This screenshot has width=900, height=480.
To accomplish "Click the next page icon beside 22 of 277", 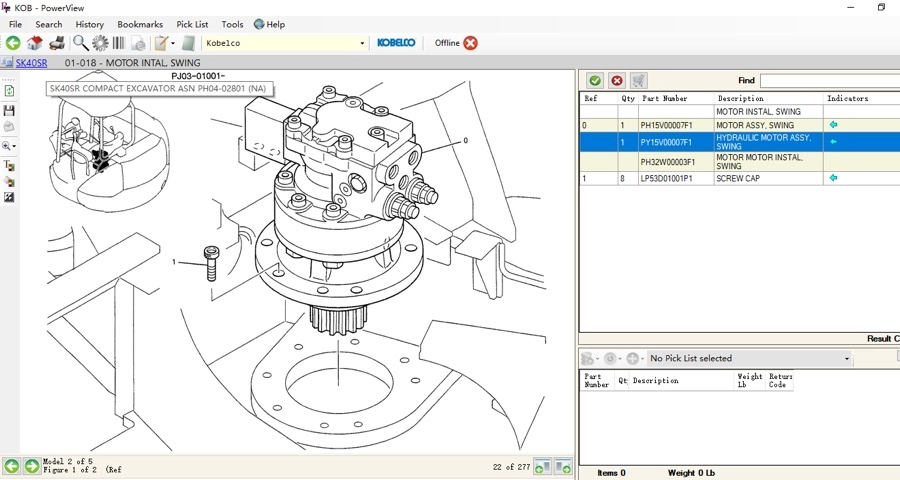I will pos(563,466).
